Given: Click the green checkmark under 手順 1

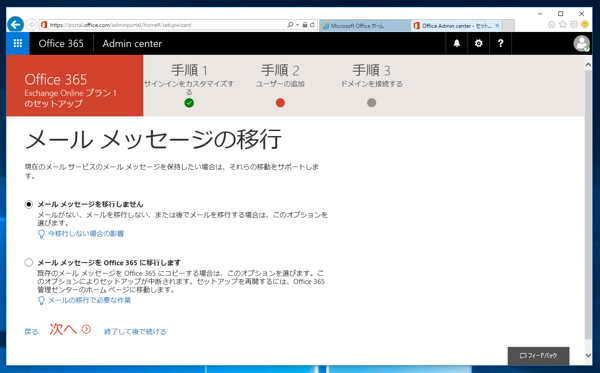Looking at the screenshot, I should click(x=189, y=103).
